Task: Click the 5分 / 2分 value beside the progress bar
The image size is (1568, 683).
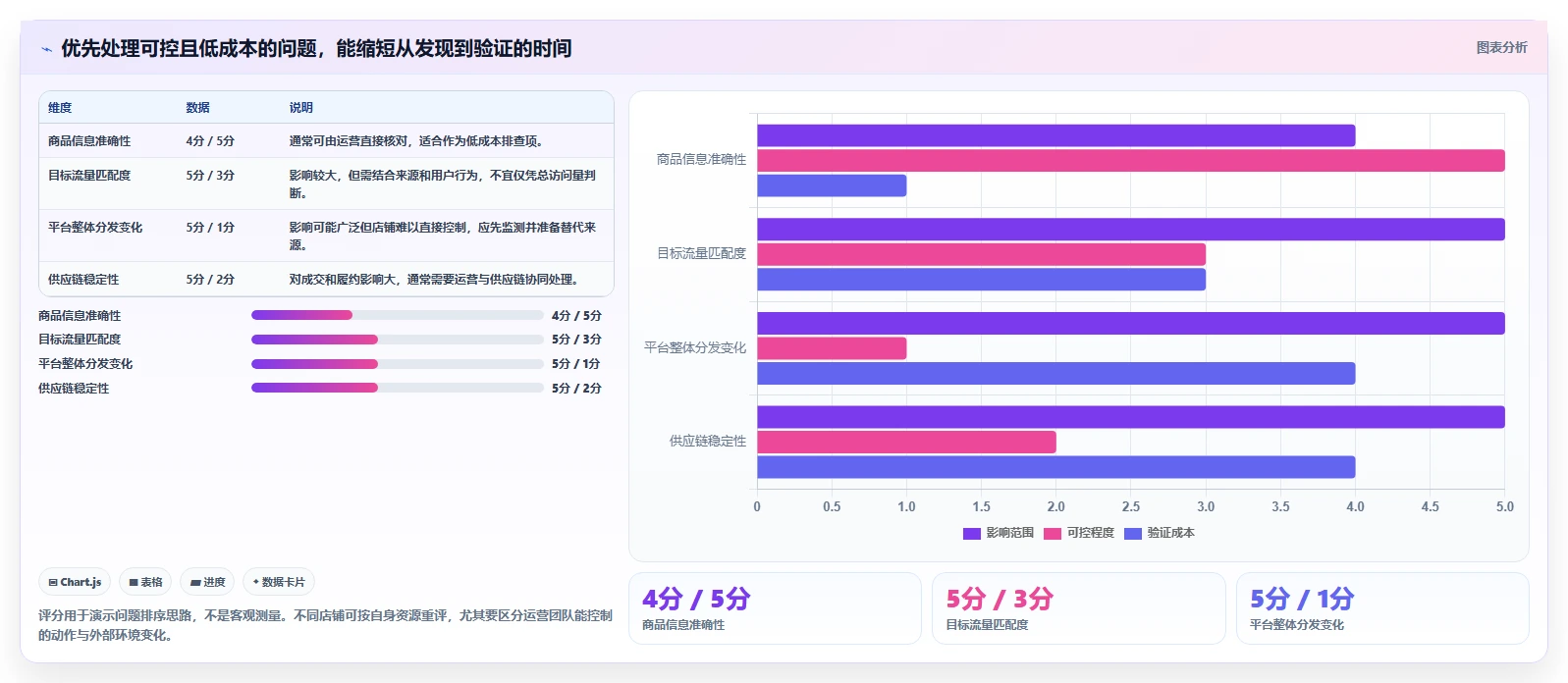Action: (x=576, y=389)
